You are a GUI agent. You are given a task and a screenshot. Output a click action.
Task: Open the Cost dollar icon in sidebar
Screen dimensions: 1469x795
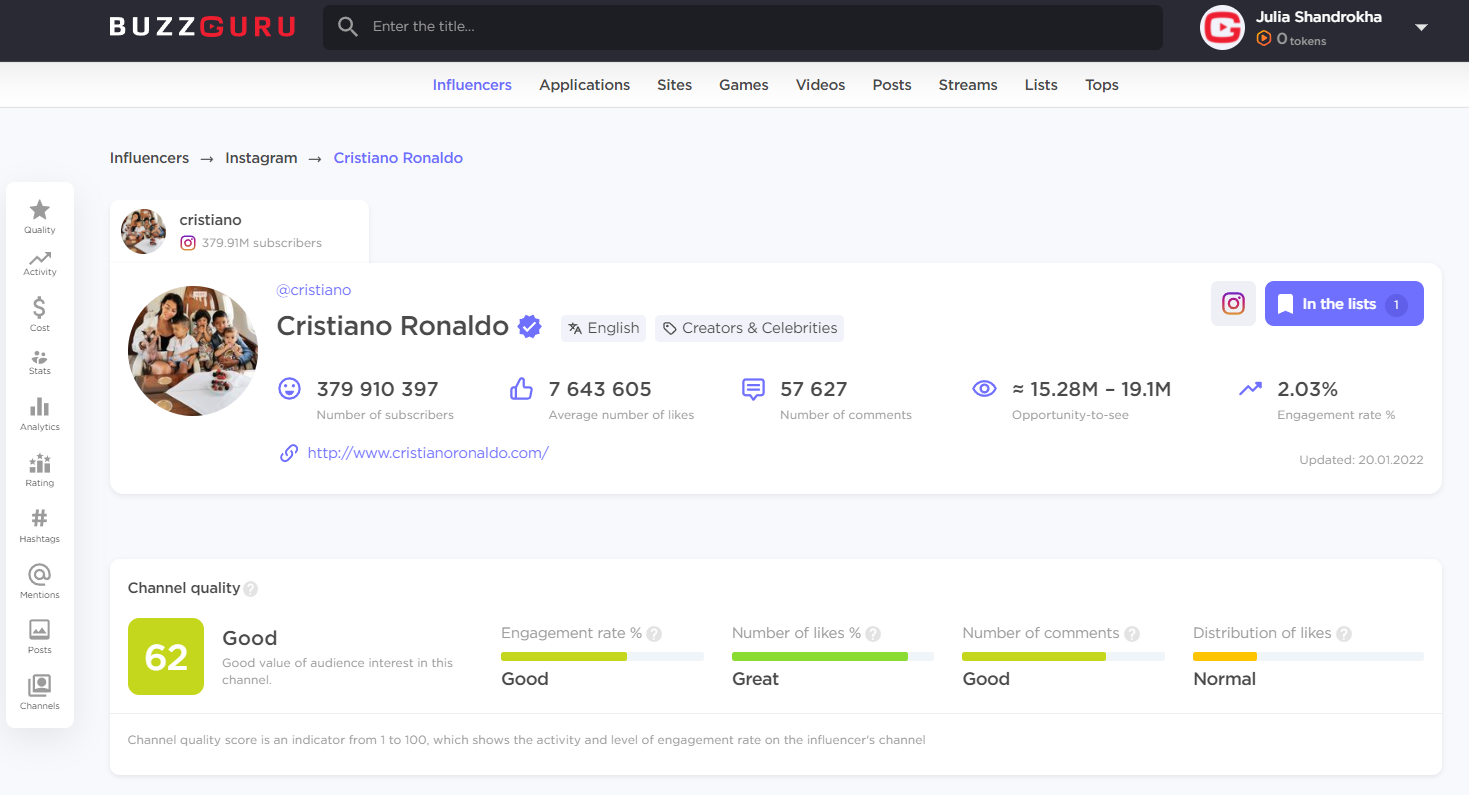[40, 313]
